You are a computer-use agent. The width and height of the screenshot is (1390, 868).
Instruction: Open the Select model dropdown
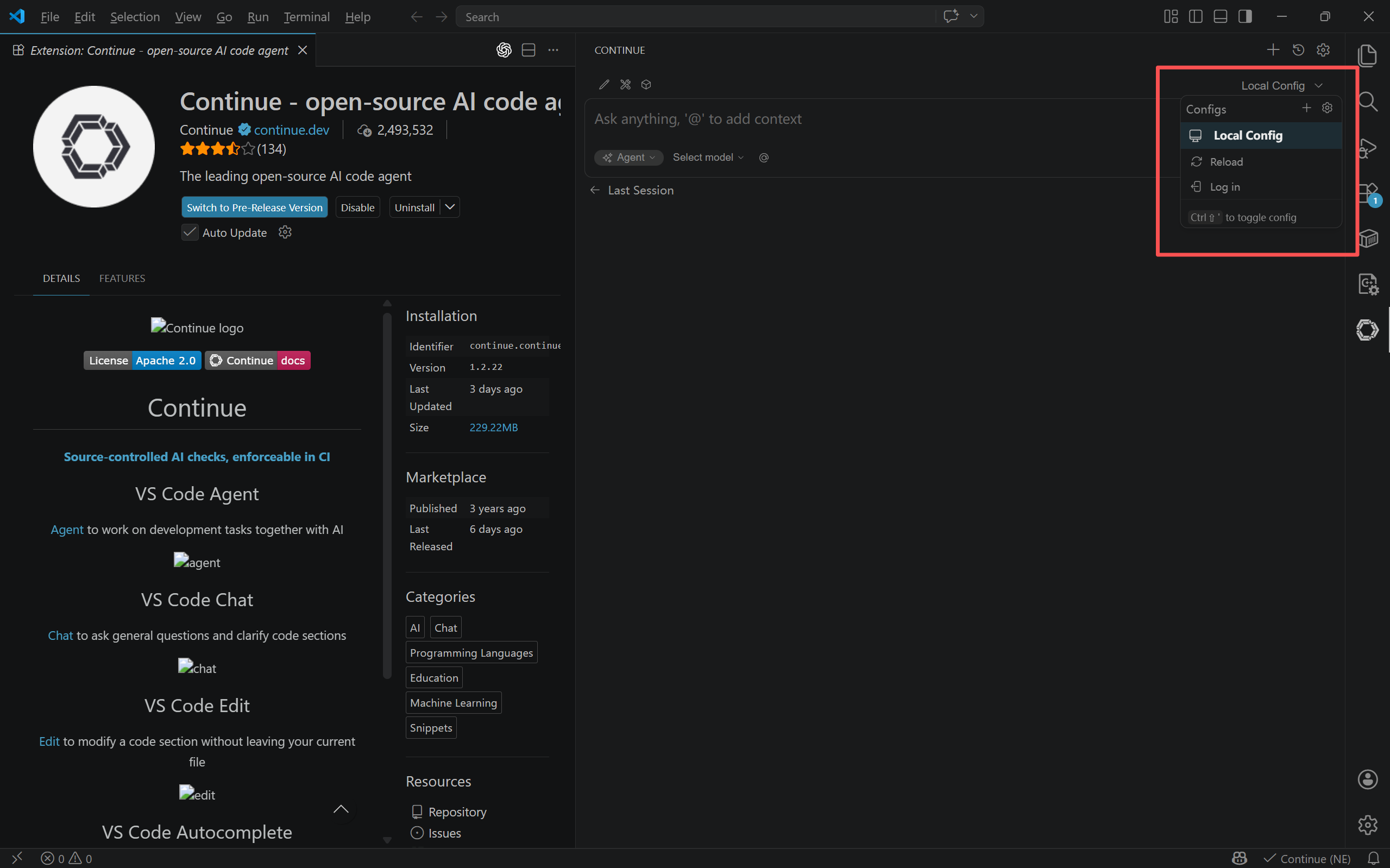coord(708,158)
